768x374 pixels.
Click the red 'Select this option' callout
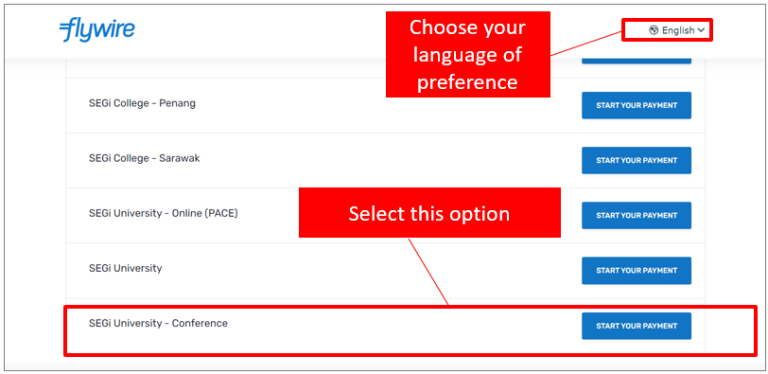click(430, 213)
